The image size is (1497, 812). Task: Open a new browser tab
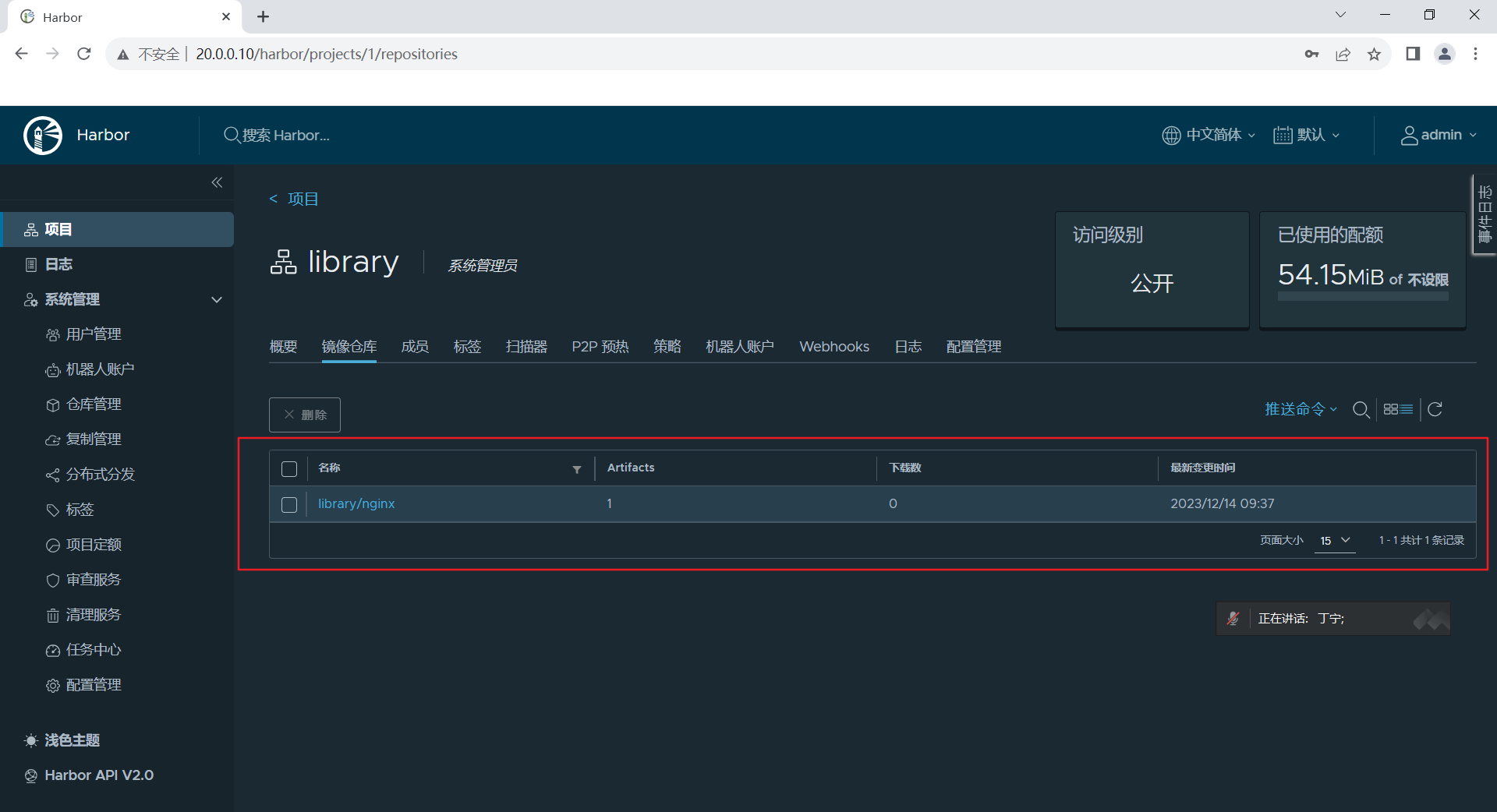click(264, 16)
